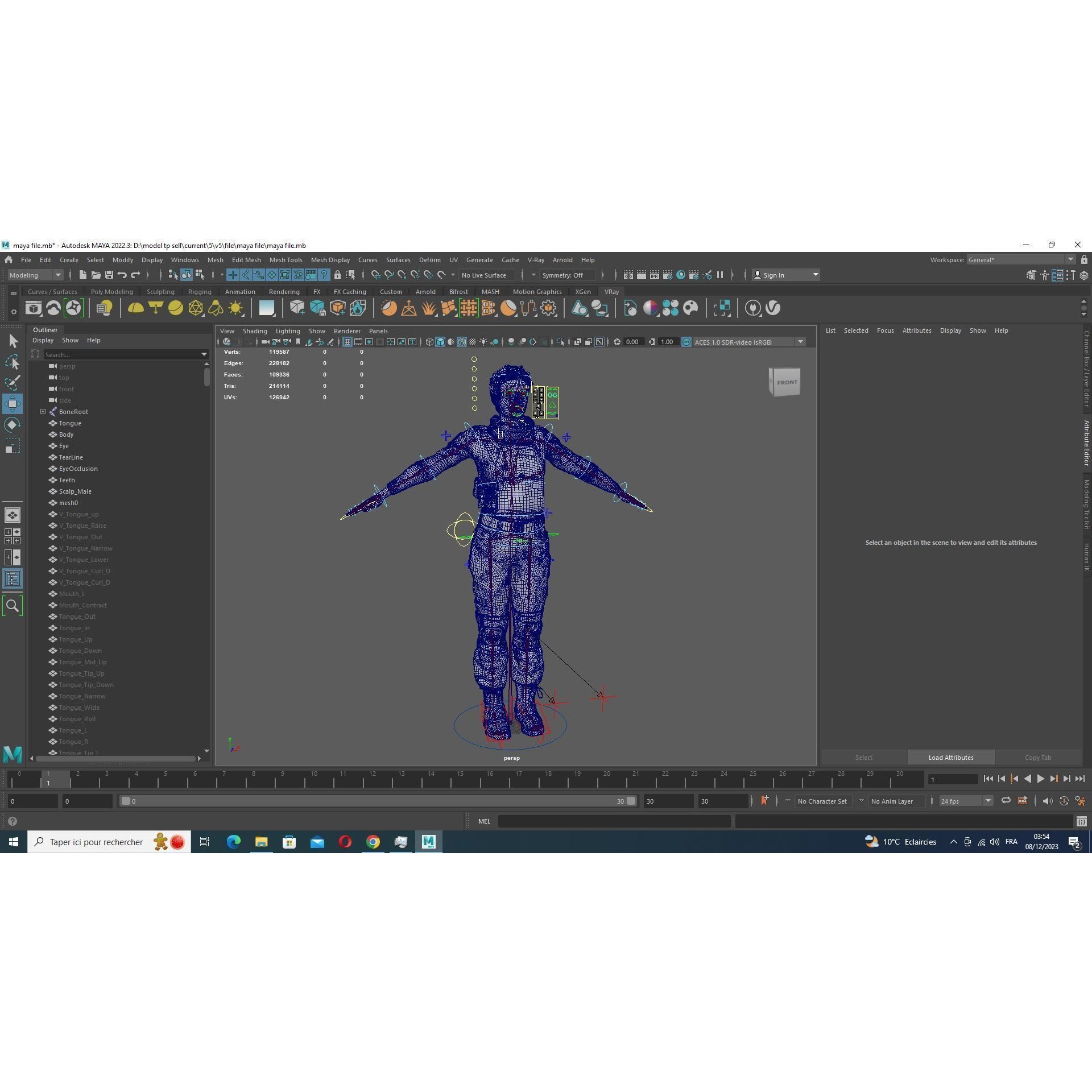Click the New Scene icon
The height and width of the screenshot is (1092, 1092).
pyautogui.click(x=83, y=275)
